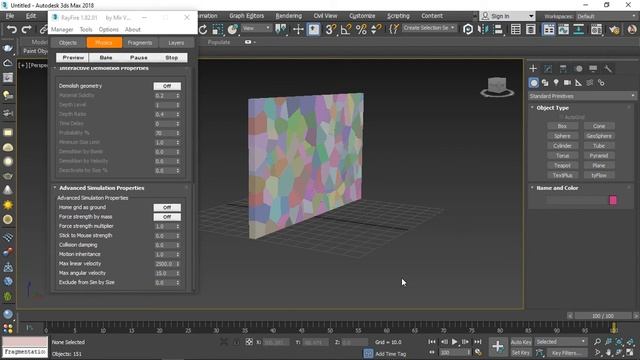Image resolution: width=640 pixels, height=360 pixels.
Task: Click the Select and Rotate circular arrow
Action: coord(203,29)
